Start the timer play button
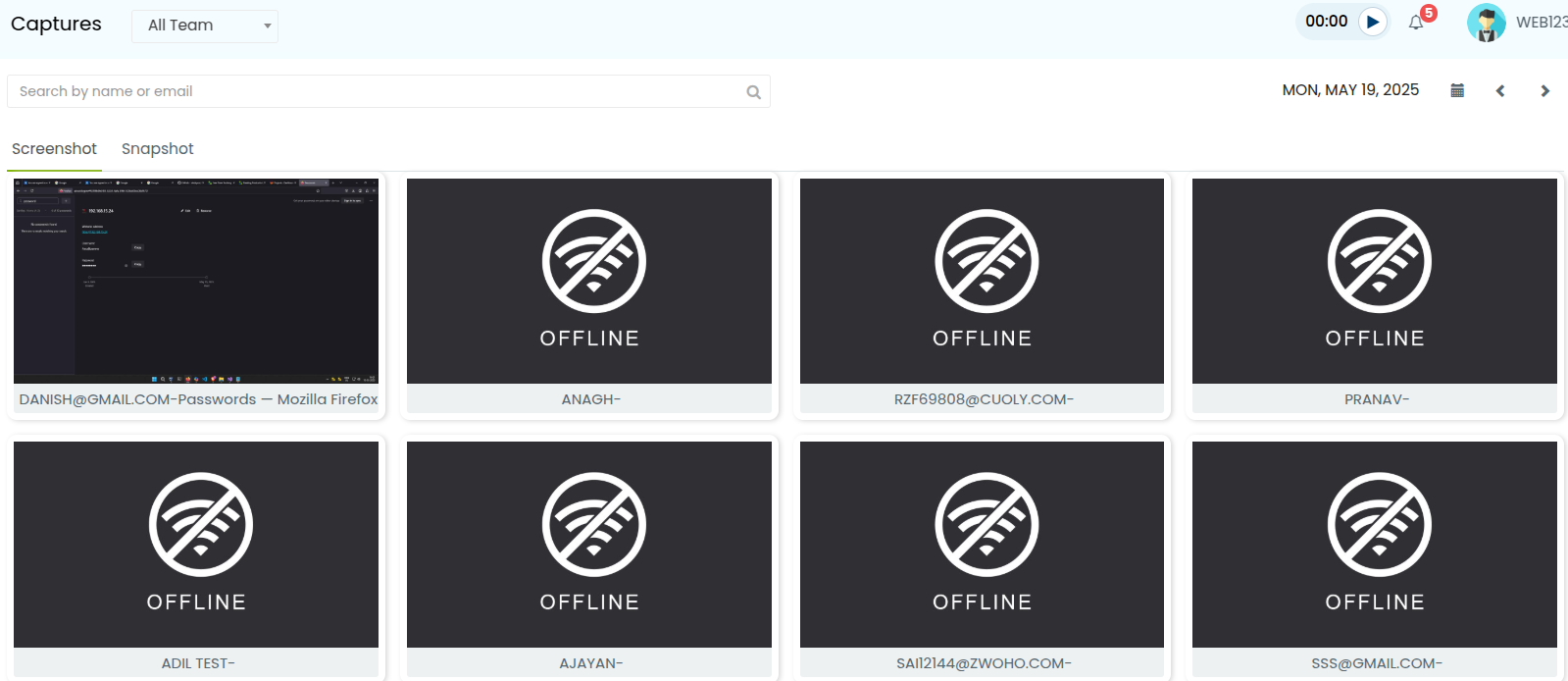This screenshot has width=1568, height=681. pyautogui.click(x=1373, y=22)
